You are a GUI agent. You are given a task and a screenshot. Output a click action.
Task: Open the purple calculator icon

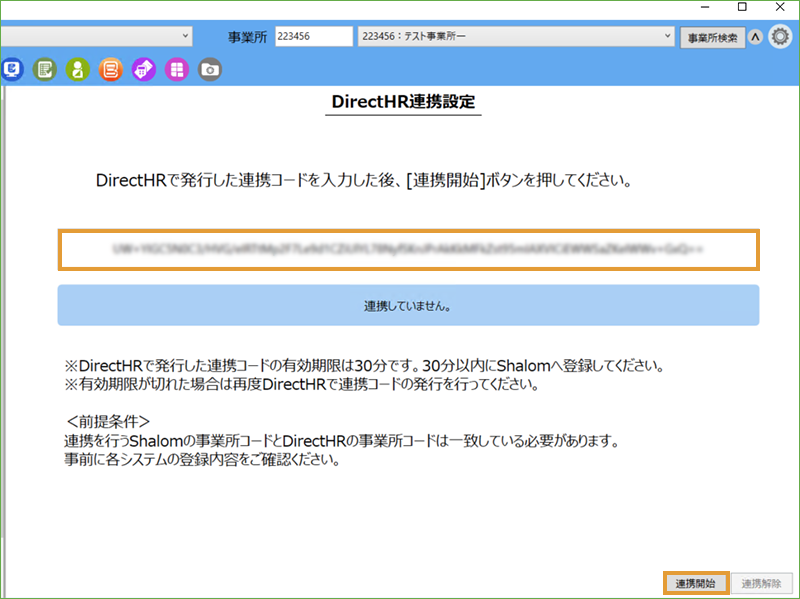(x=144, y=69)
